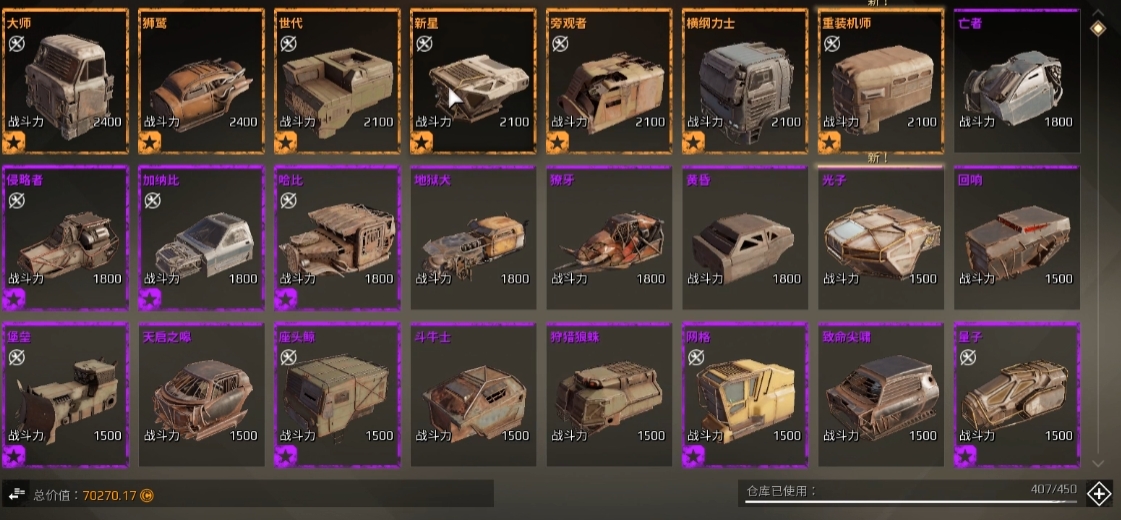1121x520 pixels.
Task: Select the 天启之喙 cabin card
Action: coord(198,395)
